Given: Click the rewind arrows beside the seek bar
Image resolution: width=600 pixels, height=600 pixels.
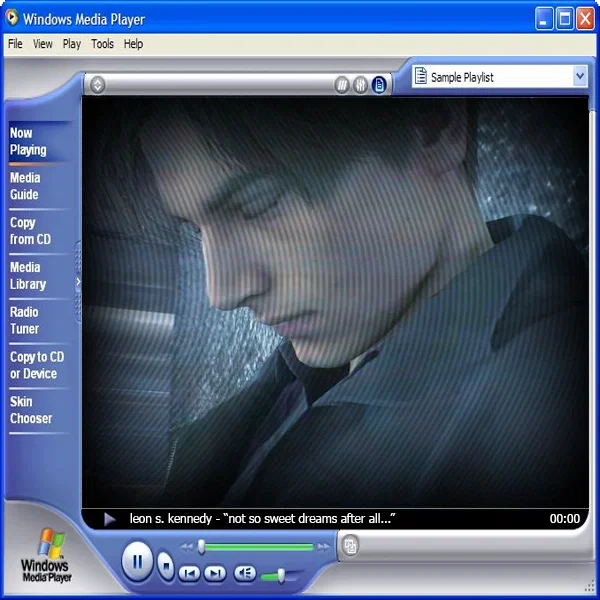Looking at the screenshot, I should 187,547.
